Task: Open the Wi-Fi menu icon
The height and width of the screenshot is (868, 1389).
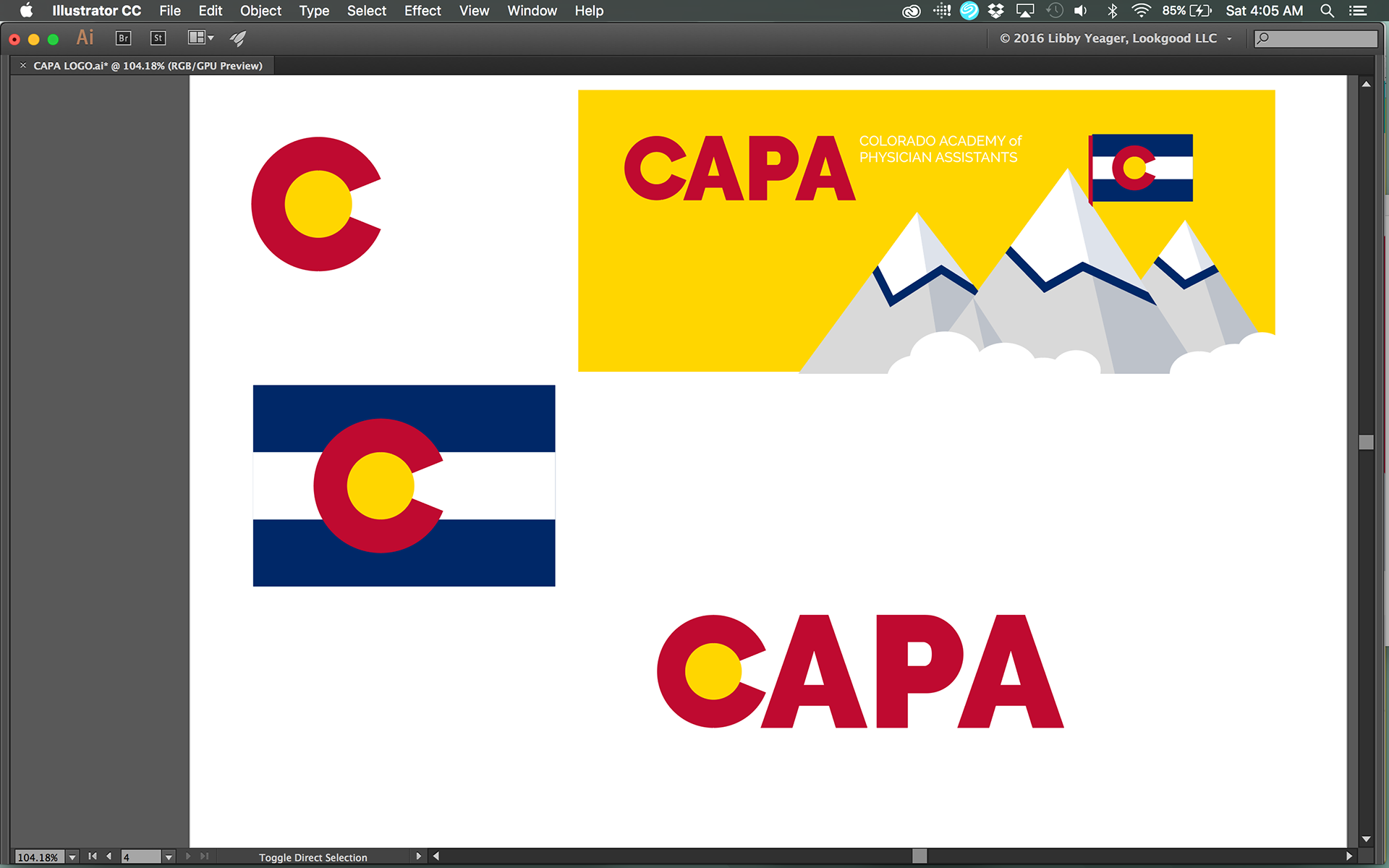Action: click(1141, 11)
